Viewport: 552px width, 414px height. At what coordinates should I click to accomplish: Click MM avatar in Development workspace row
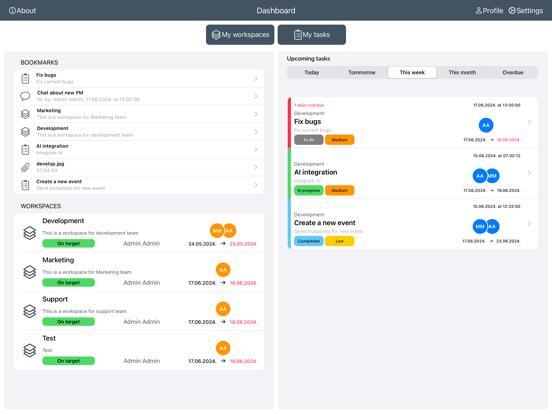pyautogui.click(x=216, y=231)
